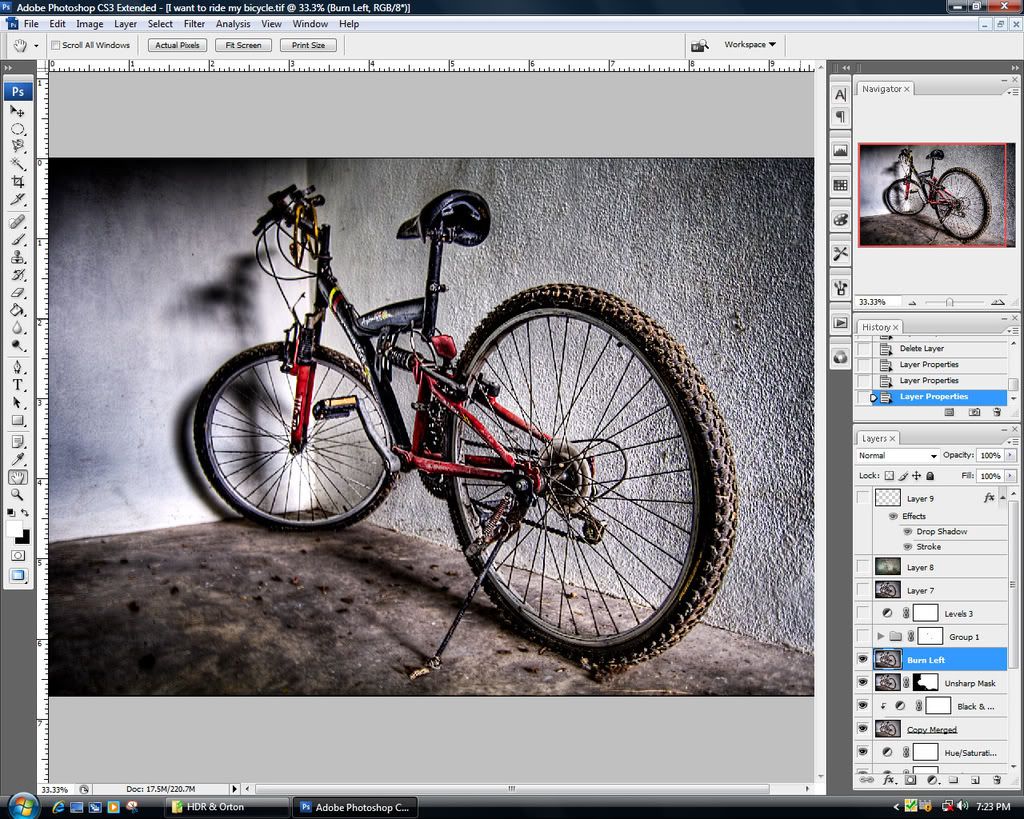1024x819 pixels.
Task: Open the Workspace dropdown
Action: (x=750, y=45)
